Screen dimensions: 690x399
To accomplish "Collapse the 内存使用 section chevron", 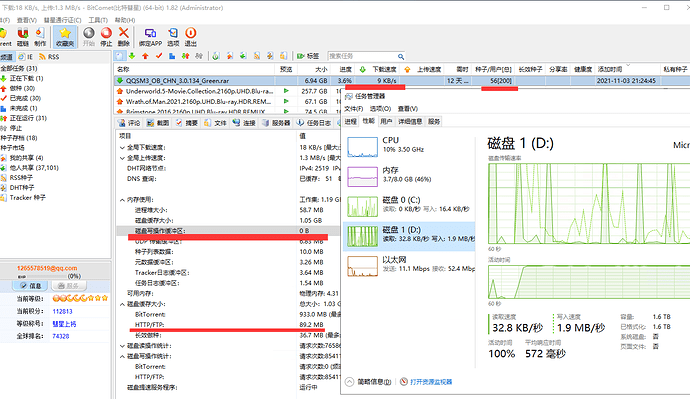I will (122, 200).
